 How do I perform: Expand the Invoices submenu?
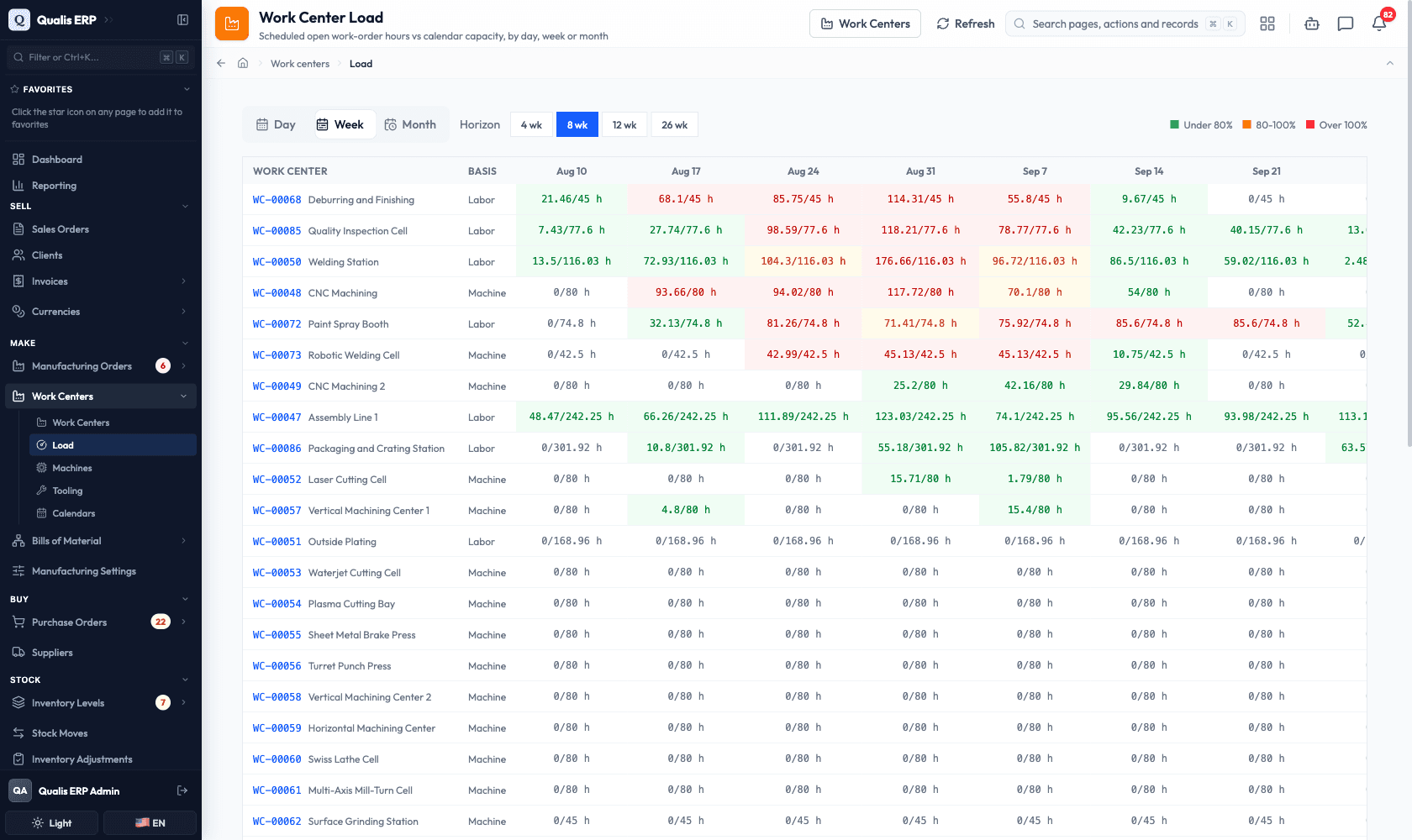[184, 281]
